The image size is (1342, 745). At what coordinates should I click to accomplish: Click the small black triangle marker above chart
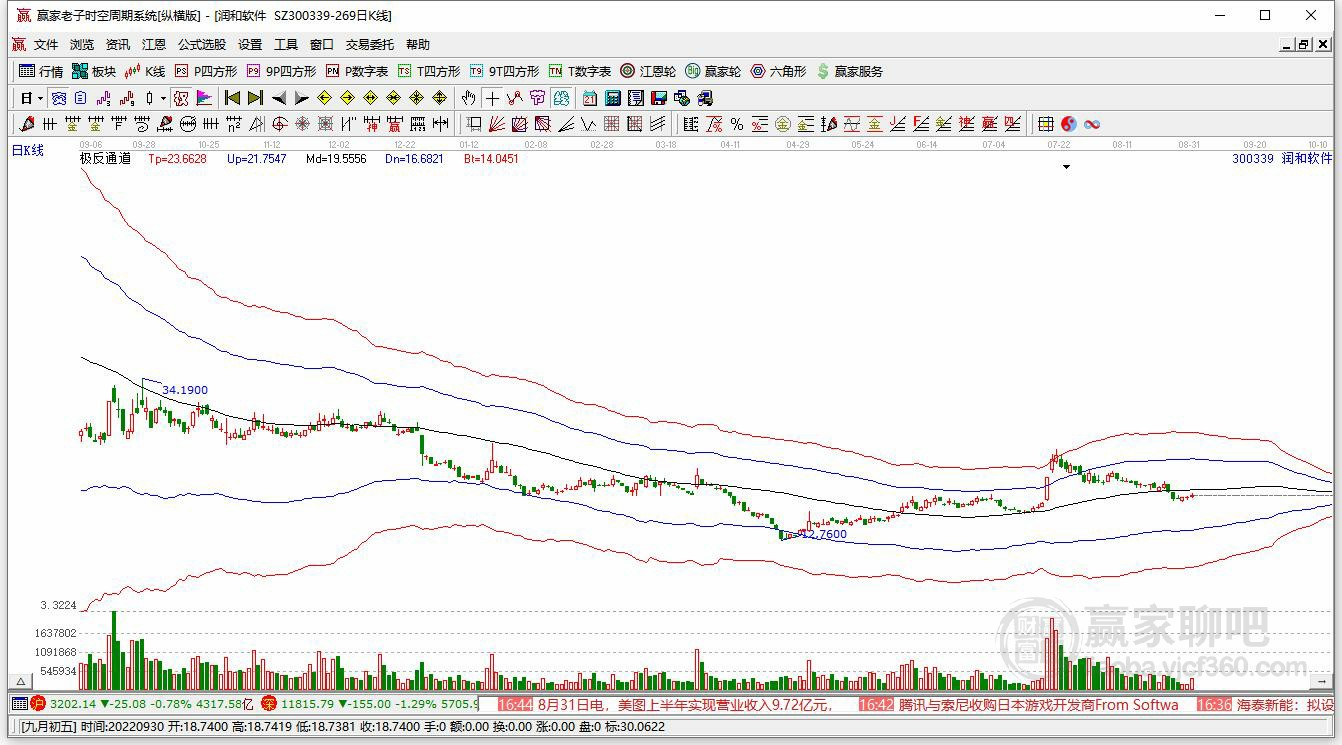coord(1066,167)
